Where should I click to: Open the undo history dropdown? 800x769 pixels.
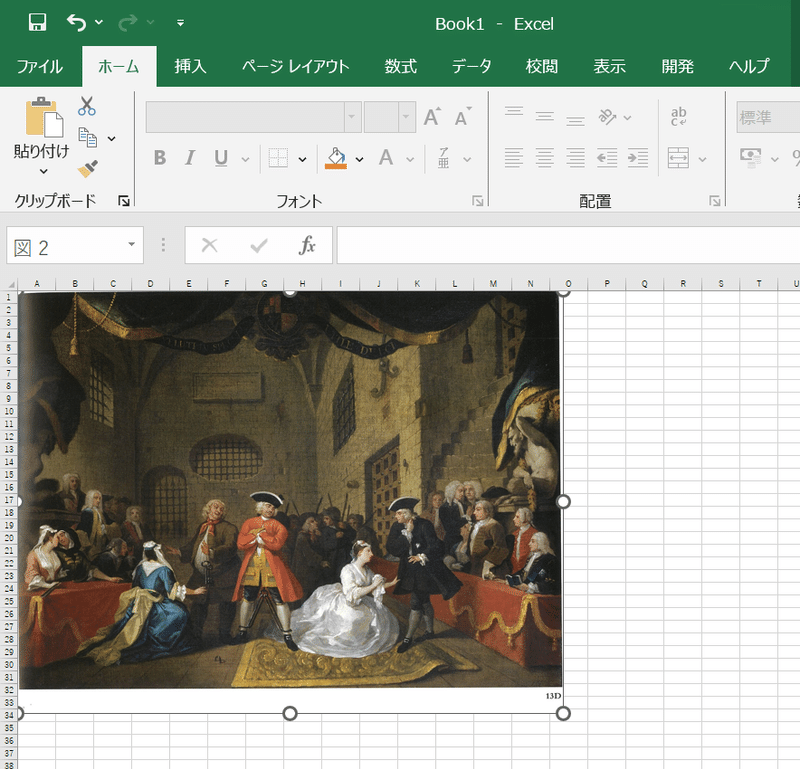[x=99, y=22]
